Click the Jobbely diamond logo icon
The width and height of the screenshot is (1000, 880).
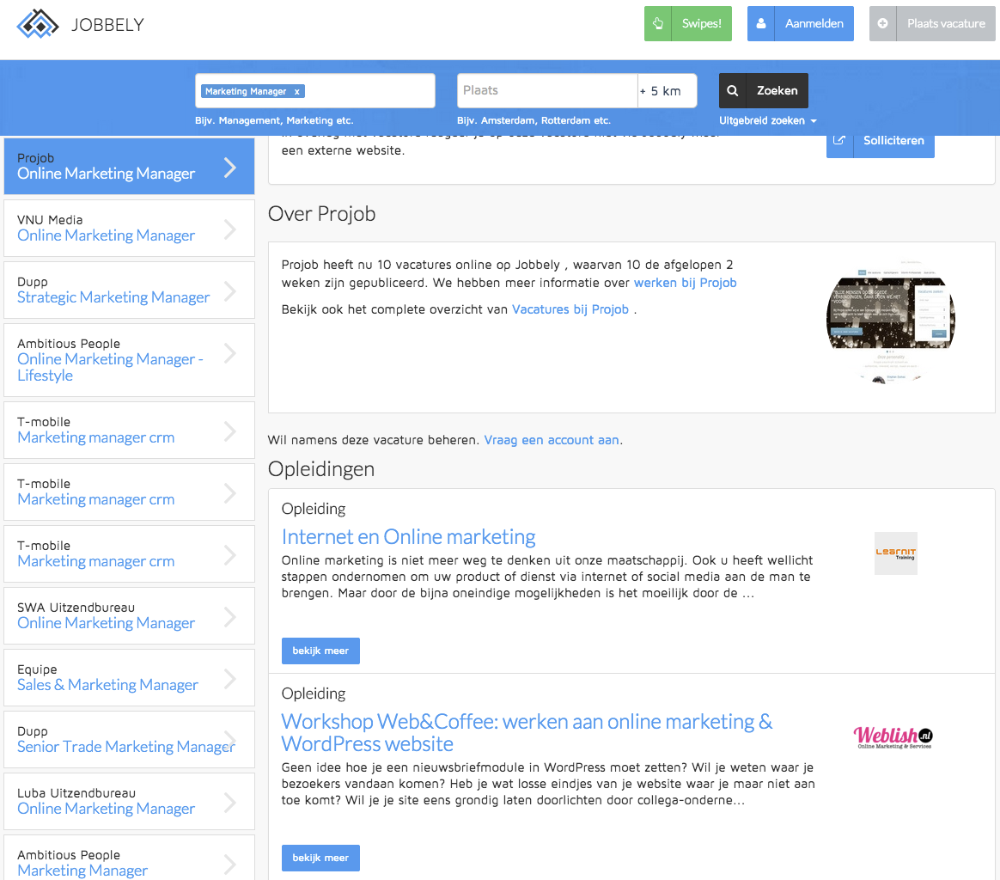click(38, 24)
